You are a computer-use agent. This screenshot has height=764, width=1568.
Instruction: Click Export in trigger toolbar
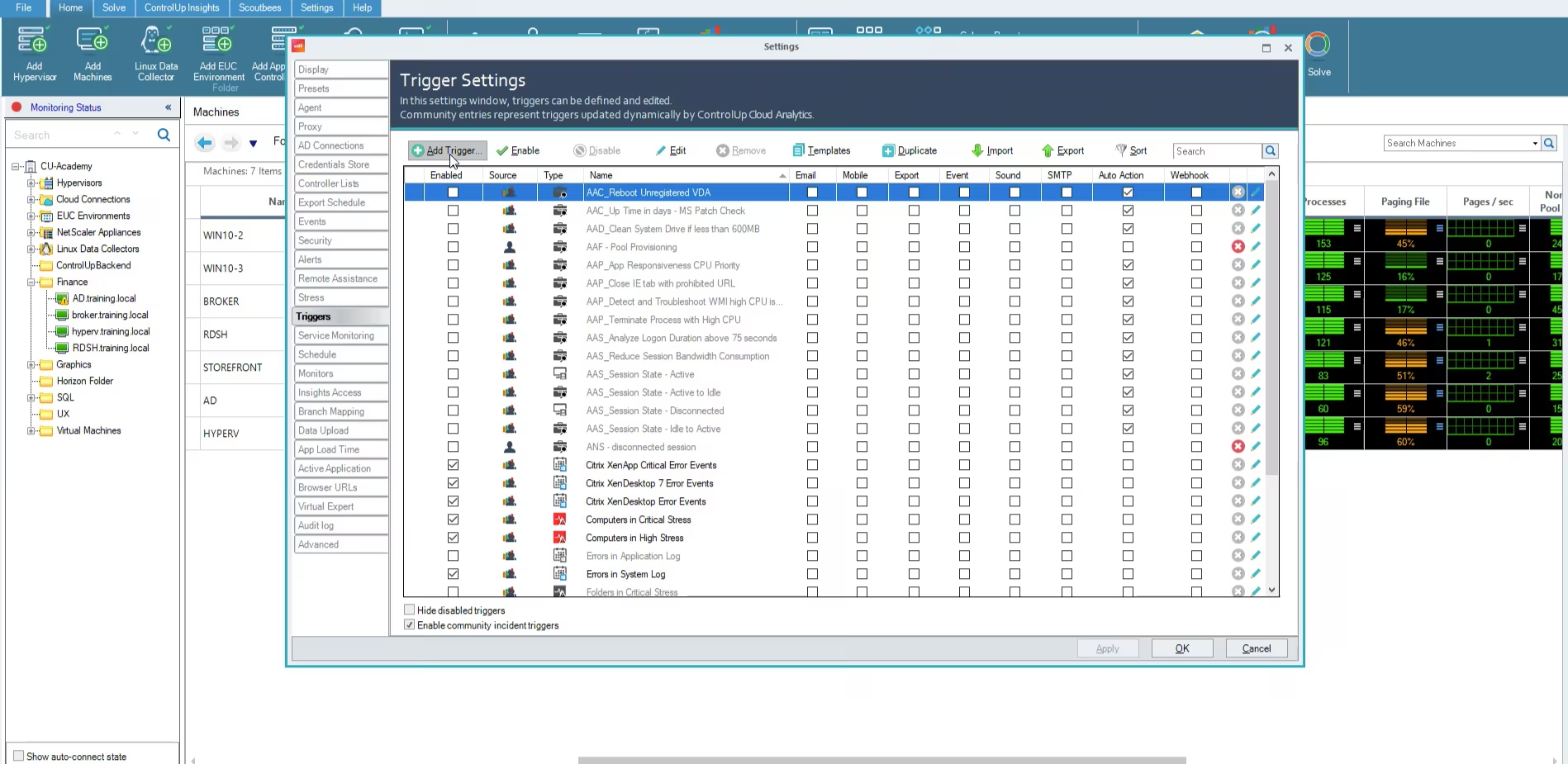tap(1062, 150)
